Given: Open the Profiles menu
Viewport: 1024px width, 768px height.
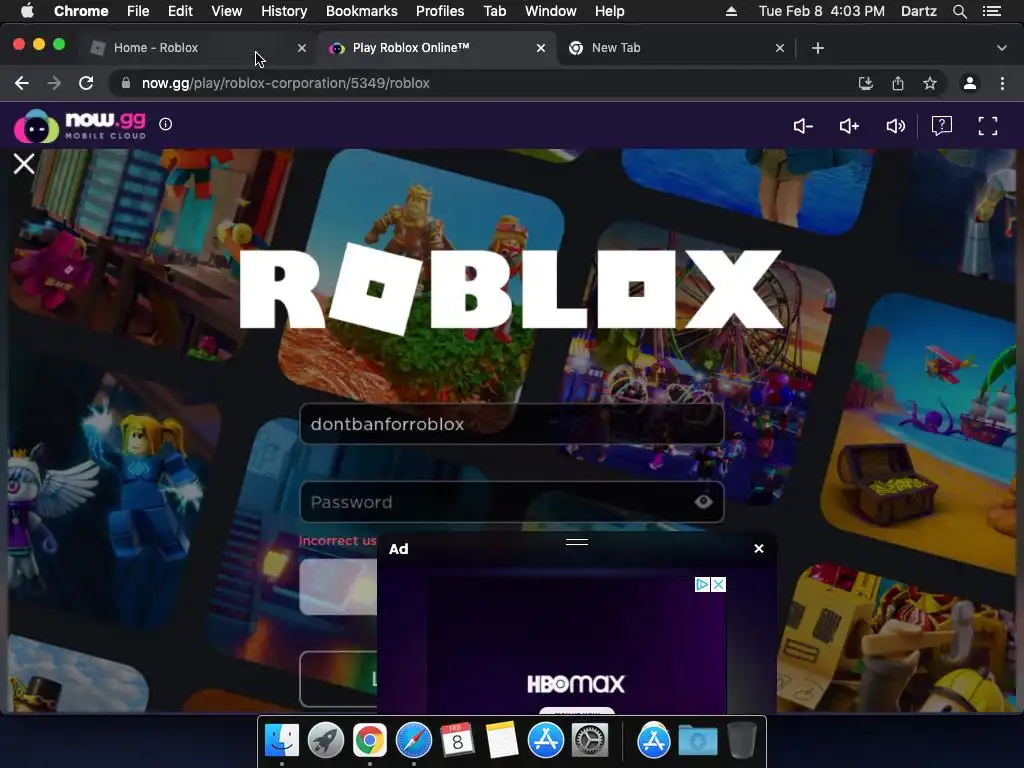Looking at the screenshot, I should click(x=440, y=11).
